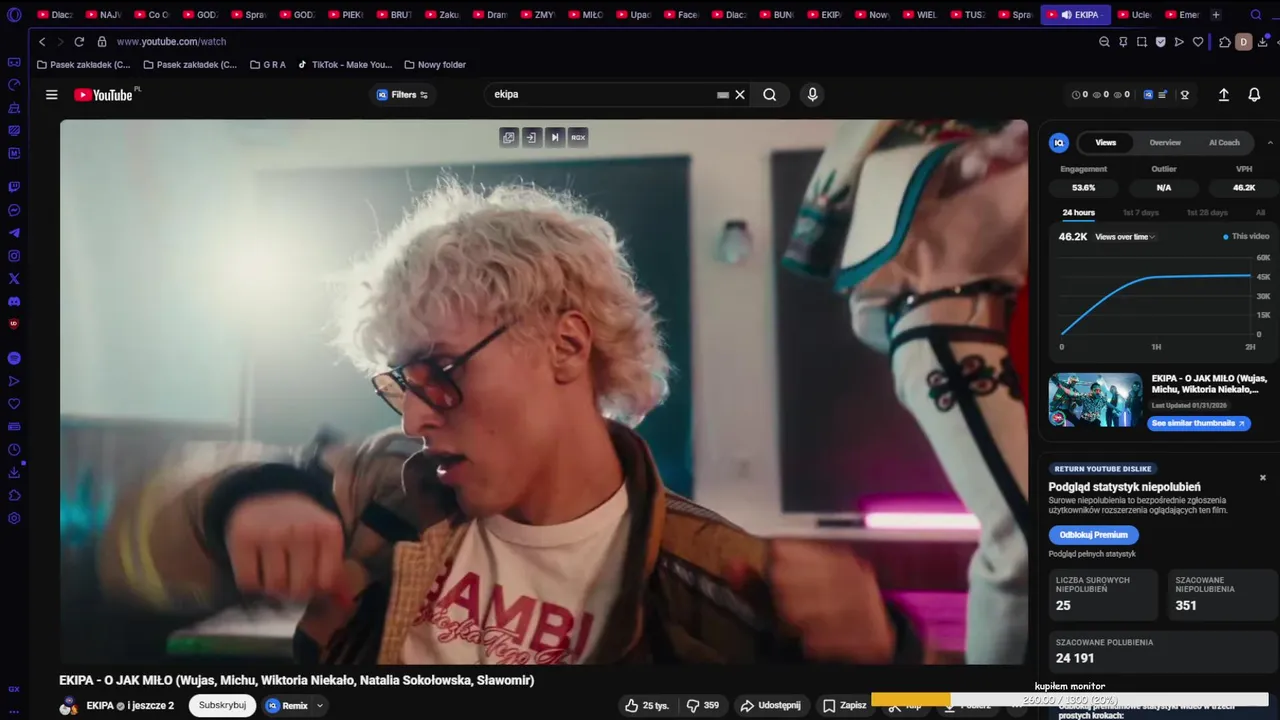Select the 24 hours time range
The width and height of the screenshot is (1280, 720).
(x=1078, y=213)
